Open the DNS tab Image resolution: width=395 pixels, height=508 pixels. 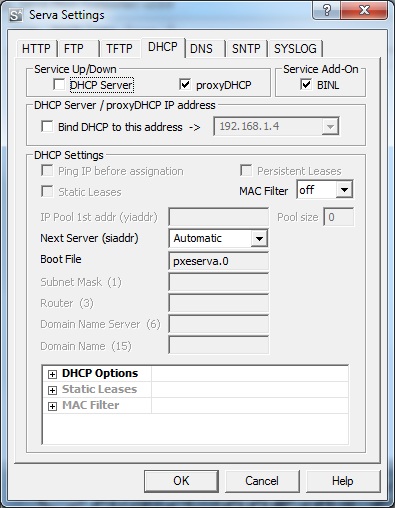click(201, 49)
